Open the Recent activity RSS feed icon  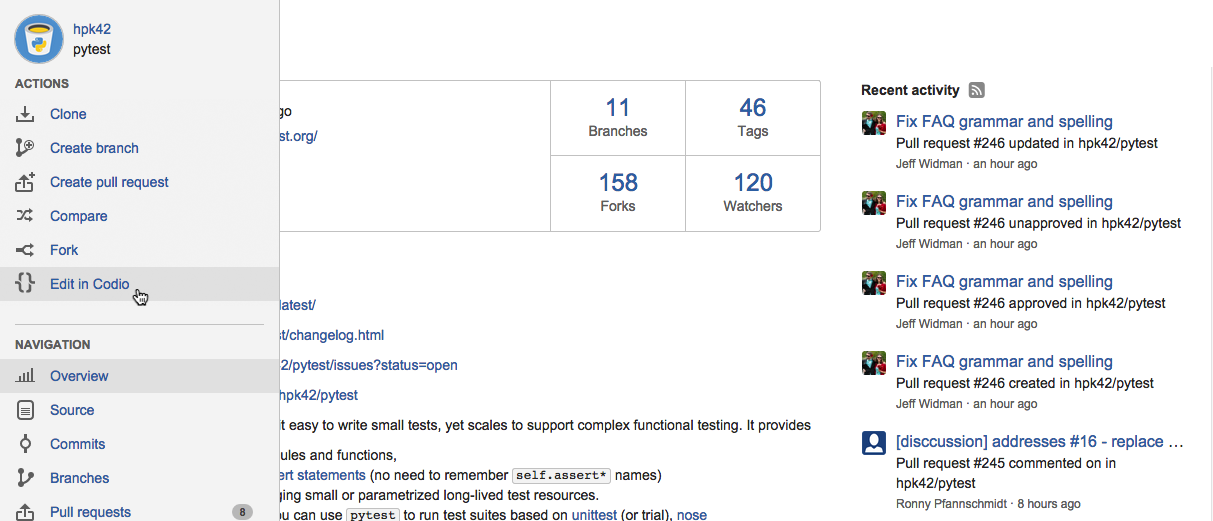977,90
